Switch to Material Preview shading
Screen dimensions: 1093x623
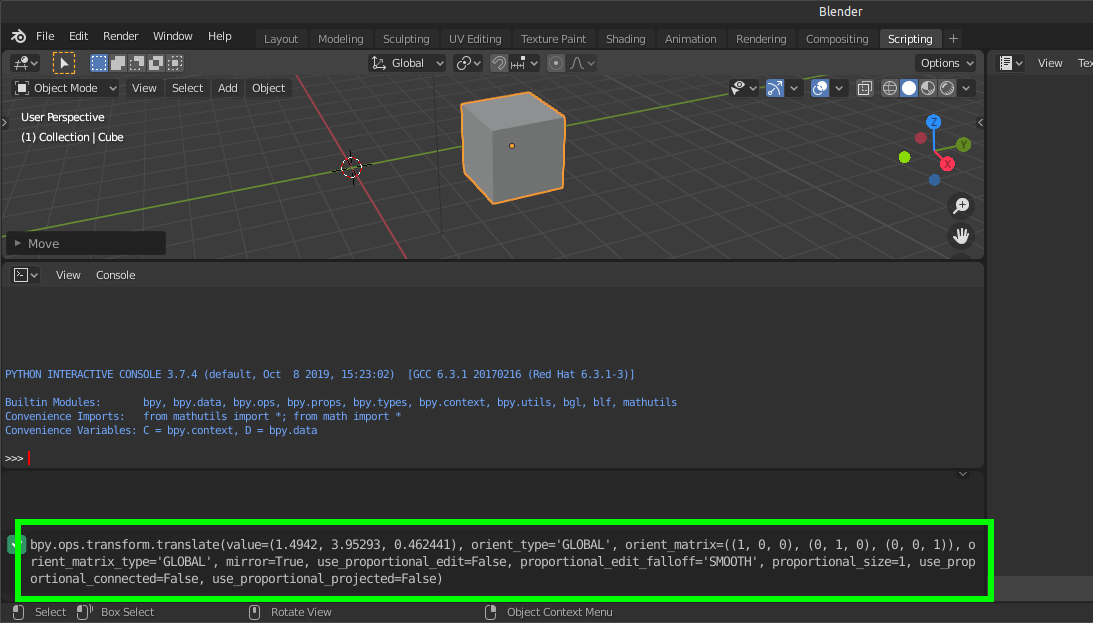coord(926,88)
